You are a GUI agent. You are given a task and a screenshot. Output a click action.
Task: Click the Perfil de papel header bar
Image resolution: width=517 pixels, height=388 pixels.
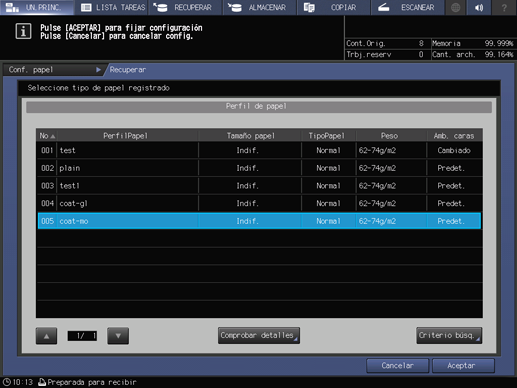point(259,107)
